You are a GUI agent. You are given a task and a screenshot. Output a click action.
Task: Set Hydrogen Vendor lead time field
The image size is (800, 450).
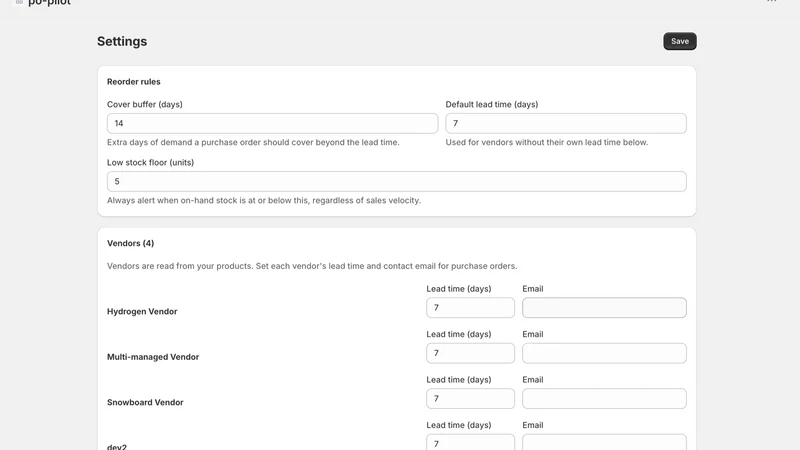[470, 308]
